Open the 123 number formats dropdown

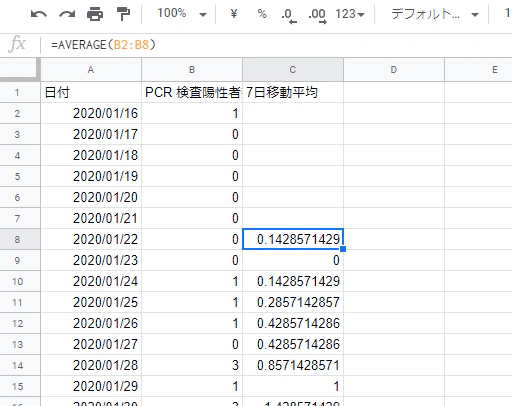pyautogui.click(x=350, y=14)
